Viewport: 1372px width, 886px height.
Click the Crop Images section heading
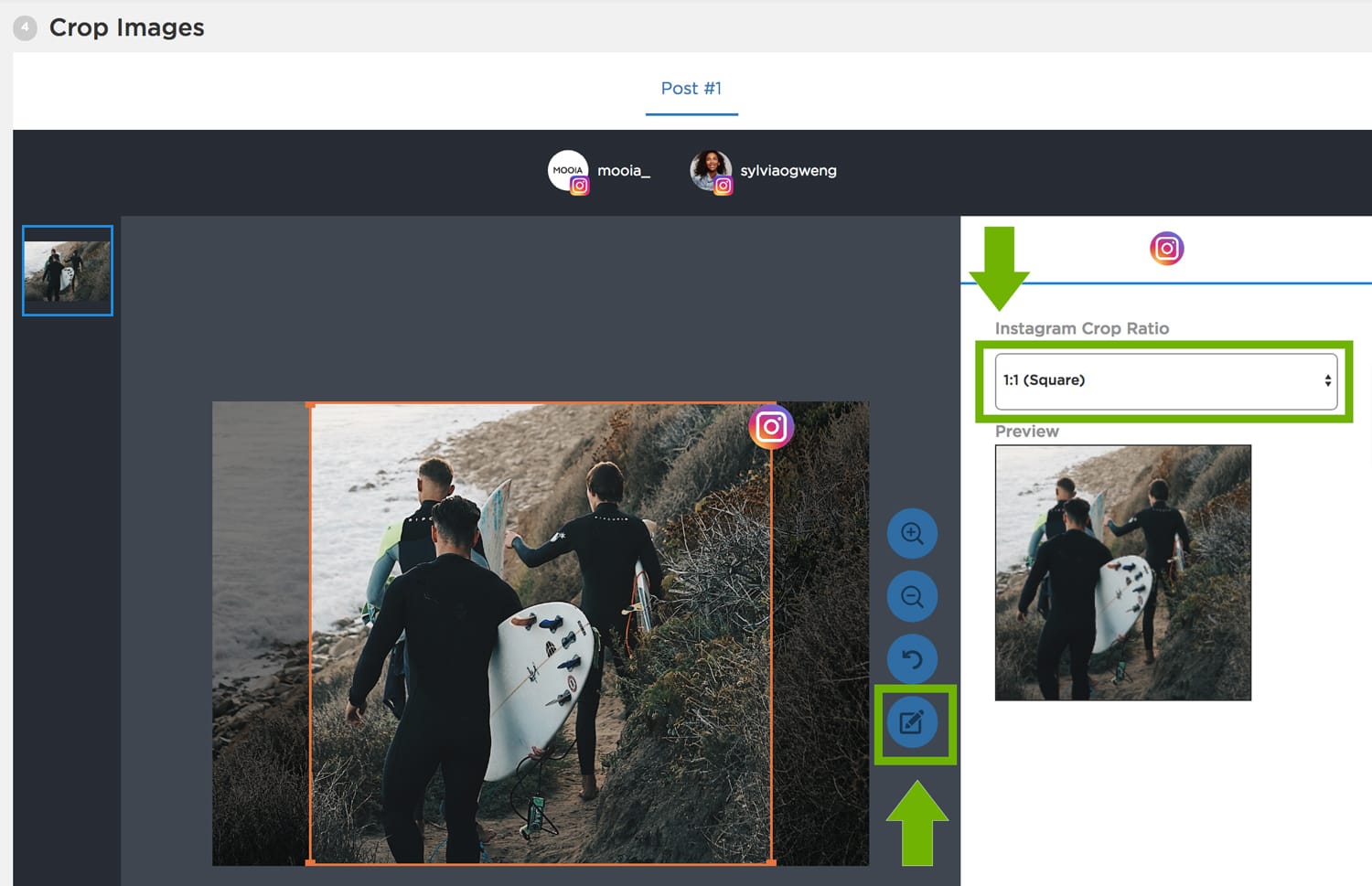click(126, 28)
